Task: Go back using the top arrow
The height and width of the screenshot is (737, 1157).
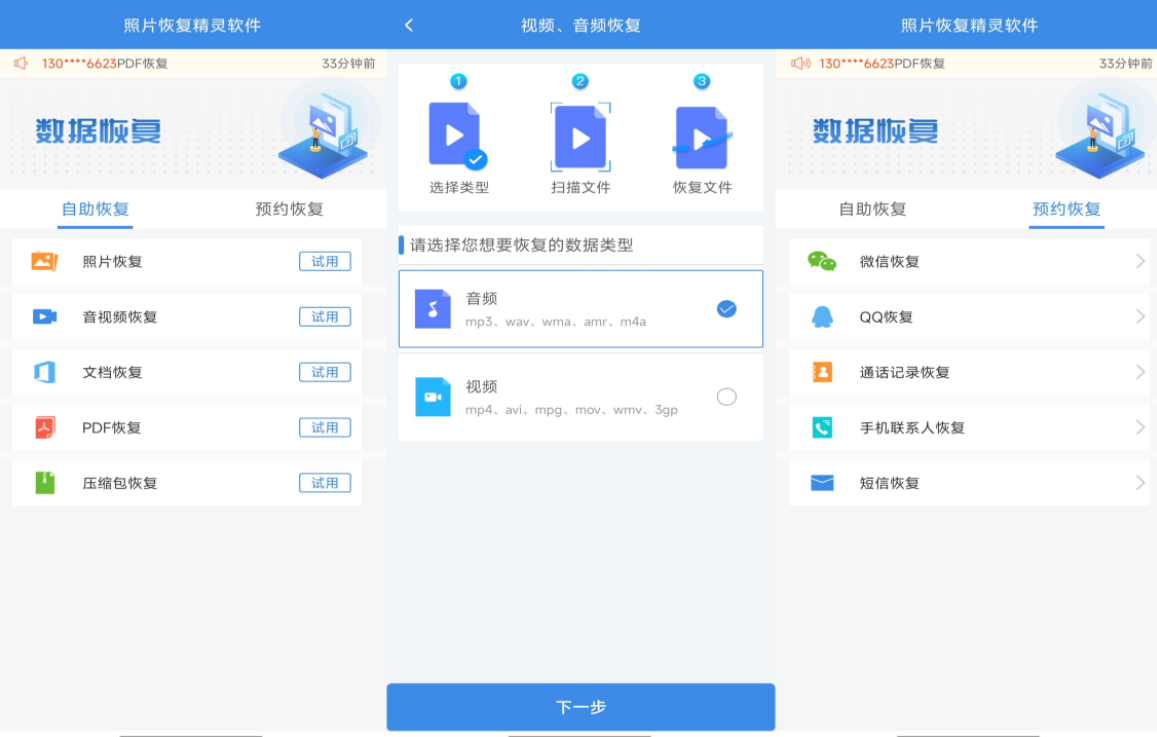Action: (409, 25)
